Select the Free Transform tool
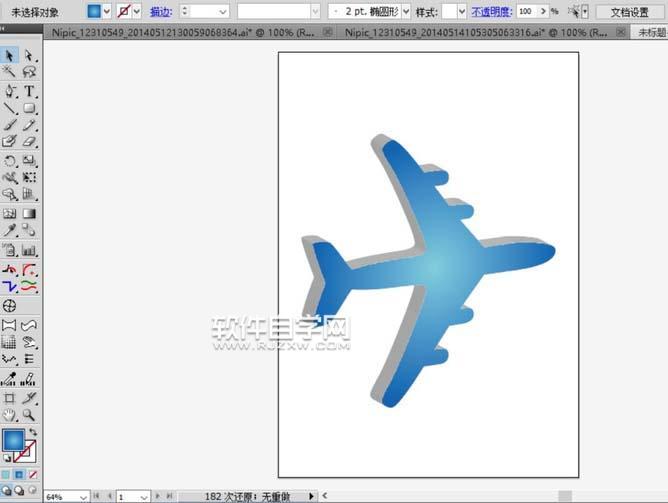Viewport: 668px width, 503px height. click(x=29, y=177)
